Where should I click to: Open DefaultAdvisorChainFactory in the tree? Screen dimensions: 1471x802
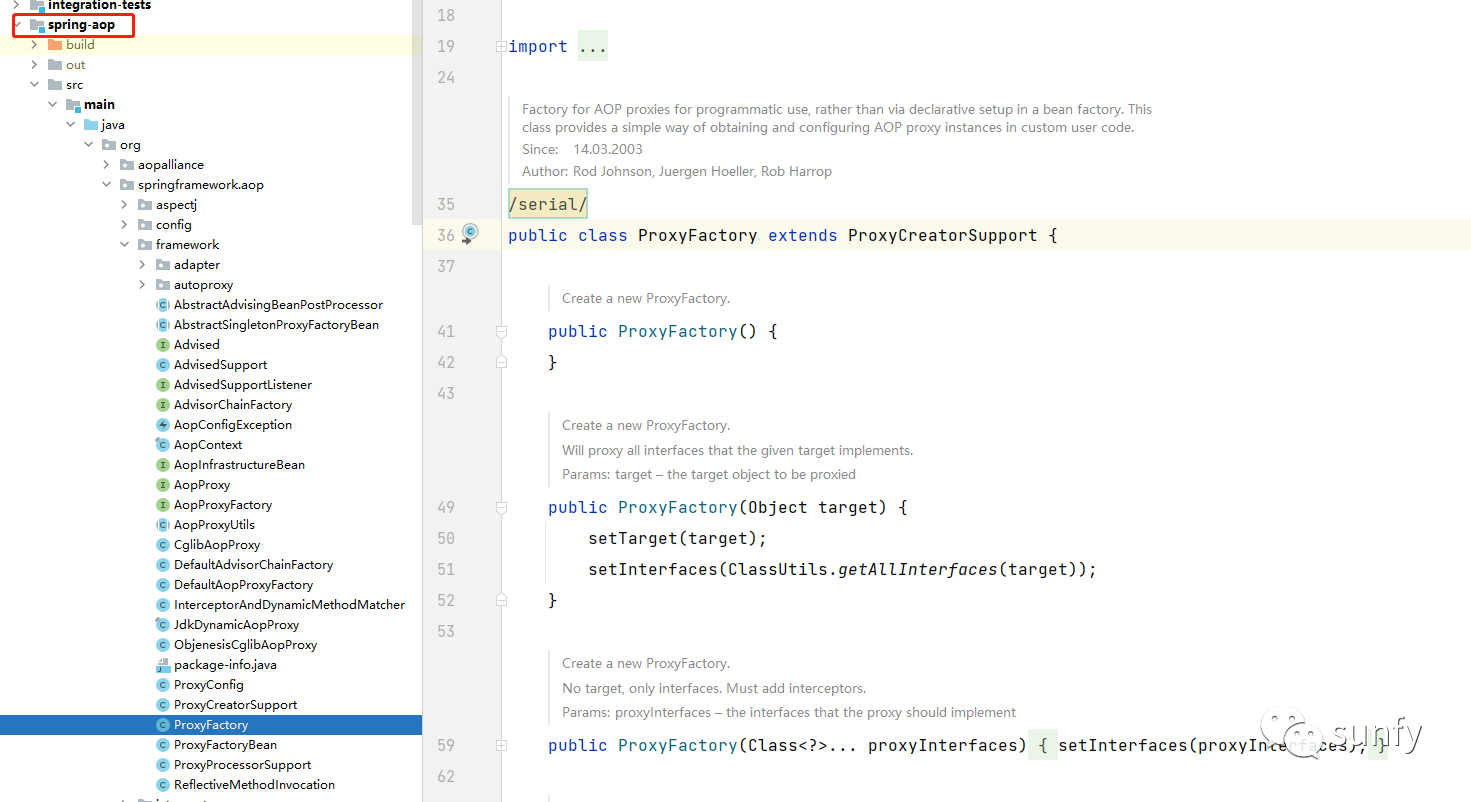coord(253,565)
